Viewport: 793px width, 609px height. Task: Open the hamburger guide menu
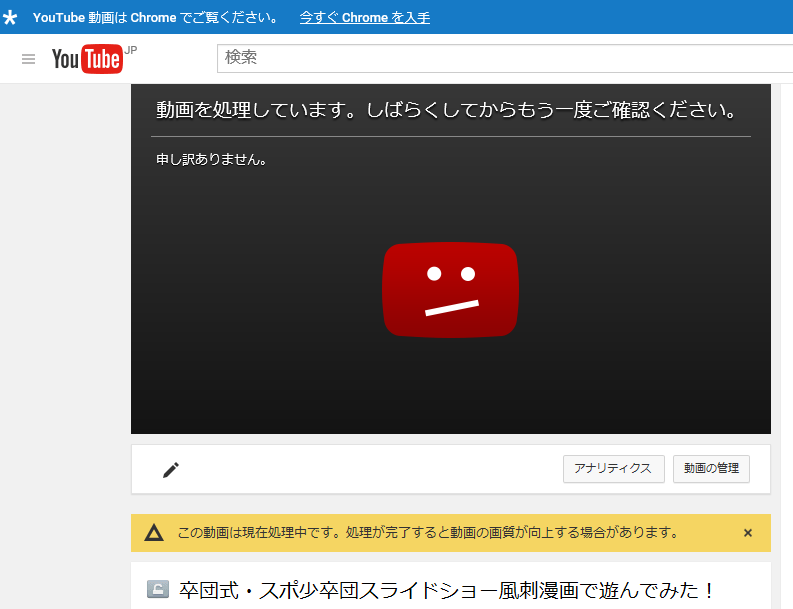(28, 59)
